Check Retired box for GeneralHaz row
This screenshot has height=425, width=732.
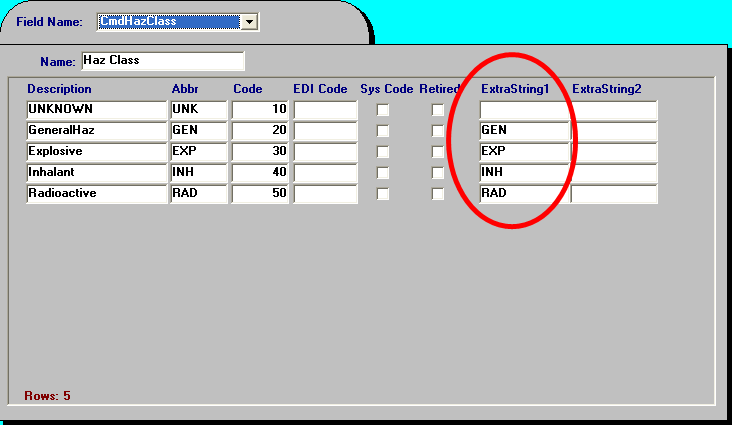point(437,131)
